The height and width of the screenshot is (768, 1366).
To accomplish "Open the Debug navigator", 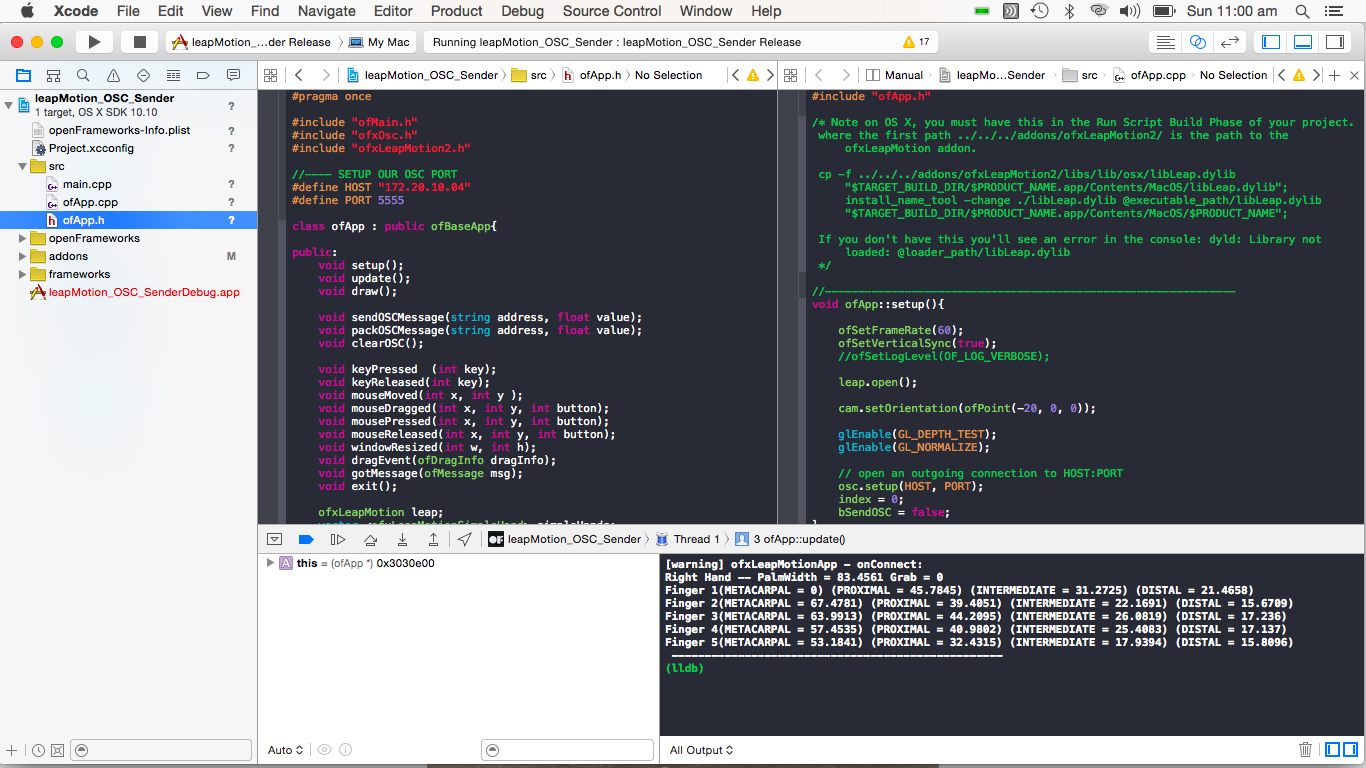I will pyautogui.click(x=173, y=75).
